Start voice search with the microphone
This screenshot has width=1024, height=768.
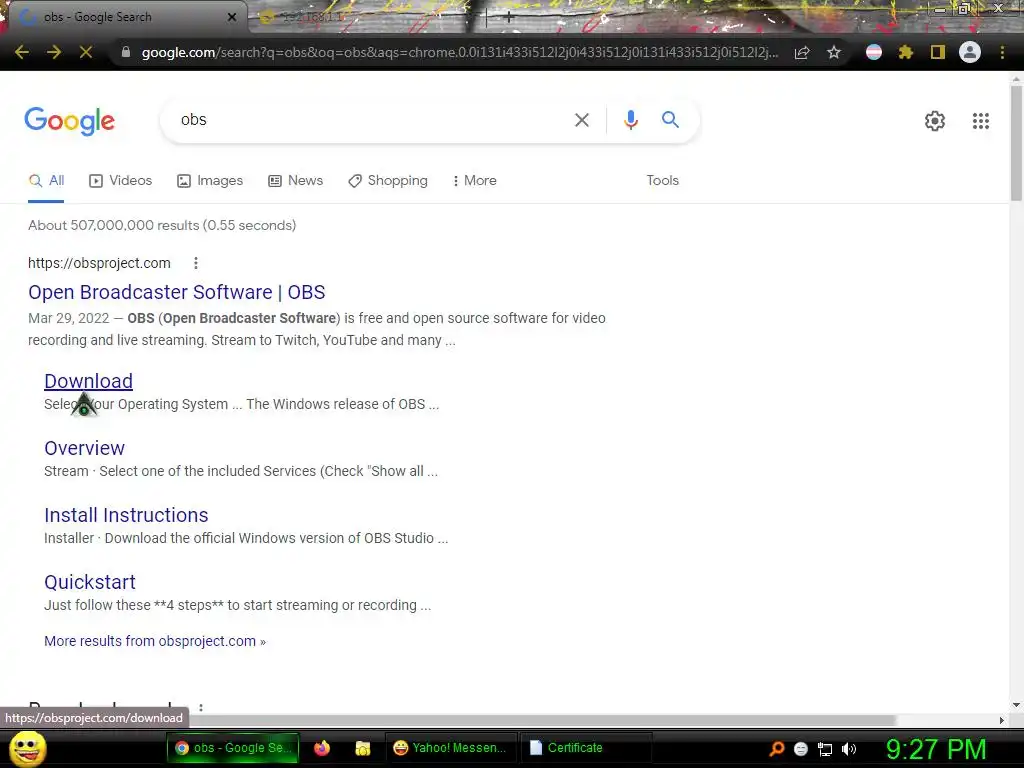tap(630, 120)
